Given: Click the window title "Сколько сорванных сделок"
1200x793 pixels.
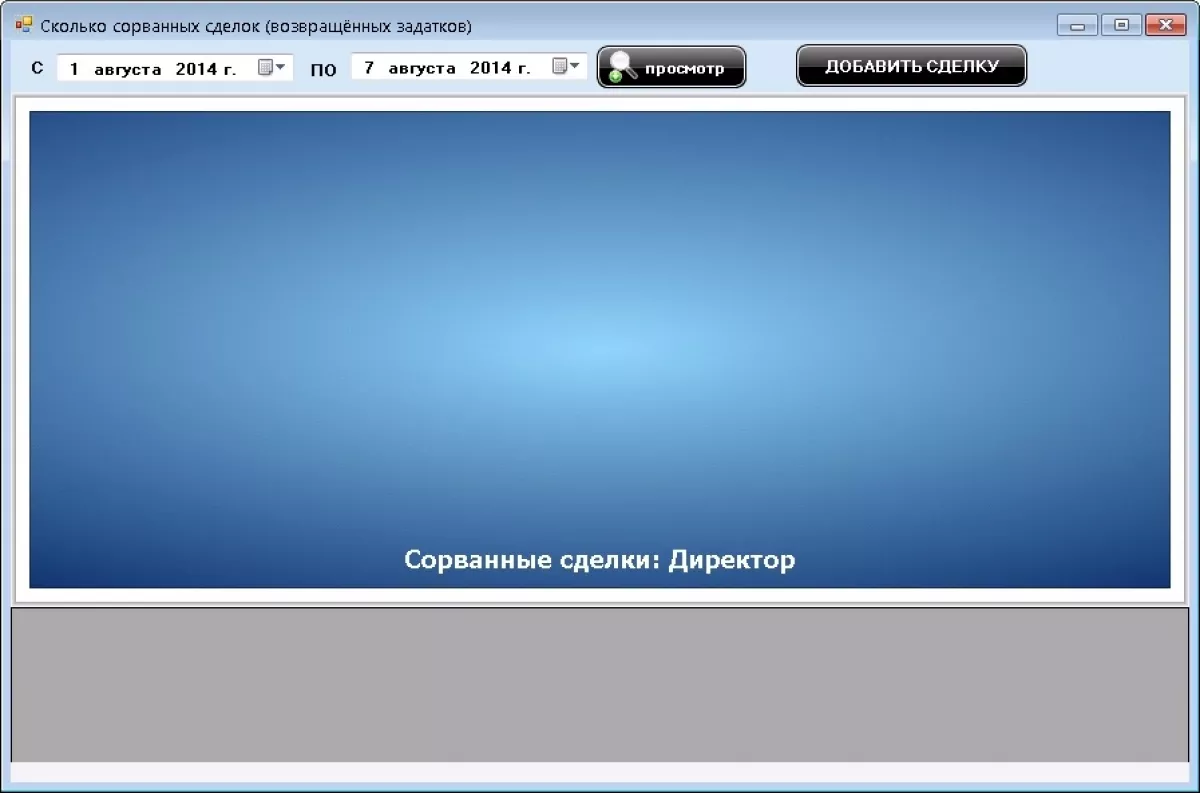Looking at the screenshot, I should (256, 25).
